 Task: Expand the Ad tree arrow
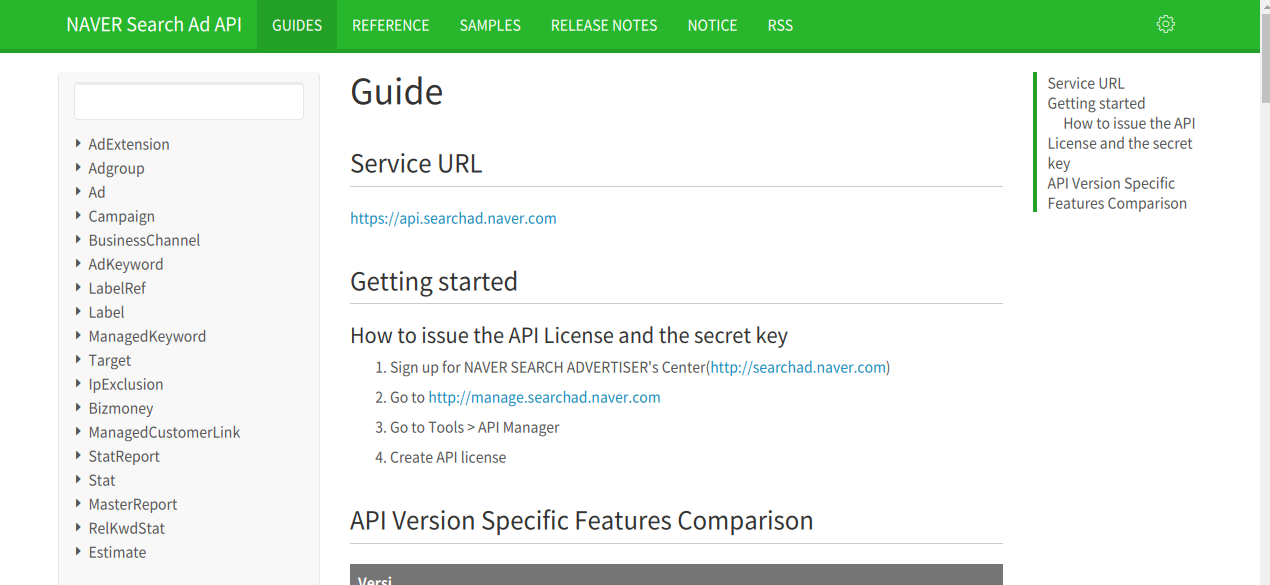coord(78,191)
